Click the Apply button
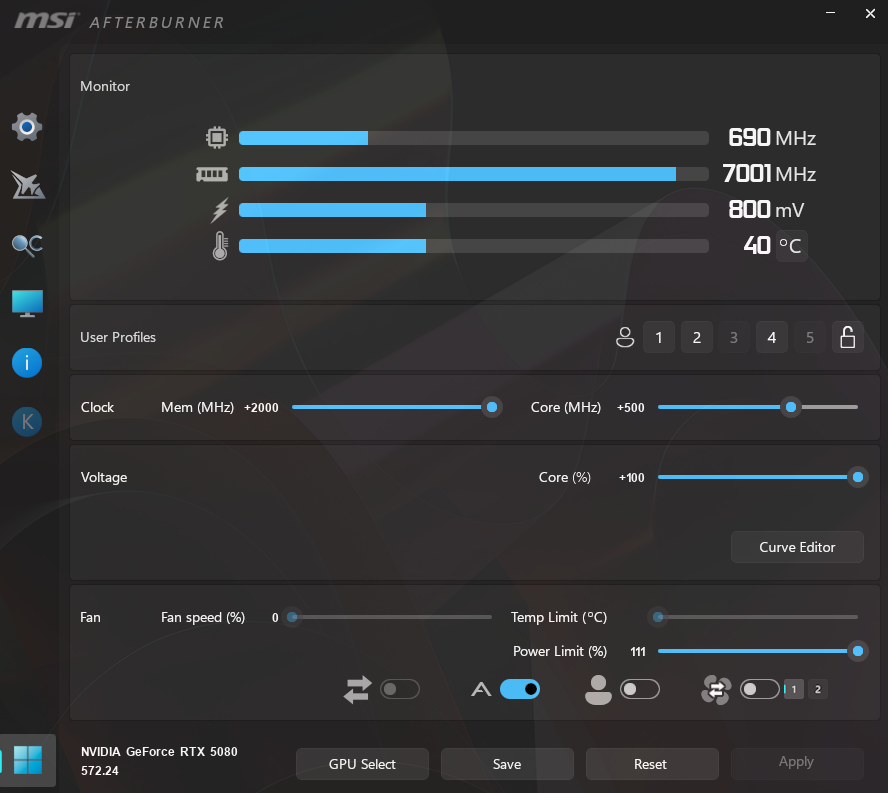This screenshot has height=793, width=888. click(x=797, y=762)
